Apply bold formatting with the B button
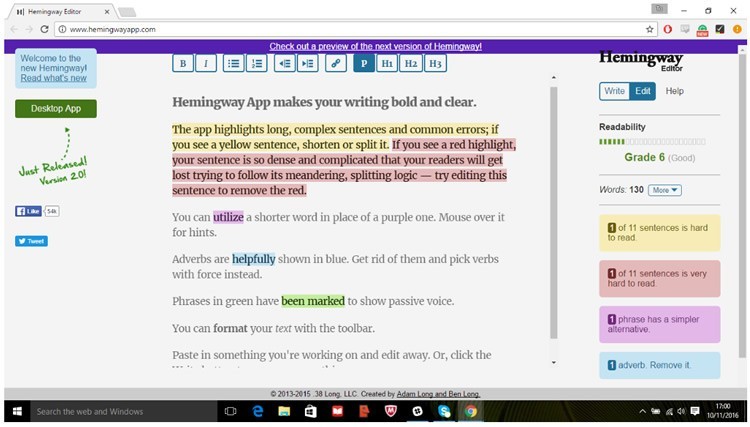 point(183,63)
